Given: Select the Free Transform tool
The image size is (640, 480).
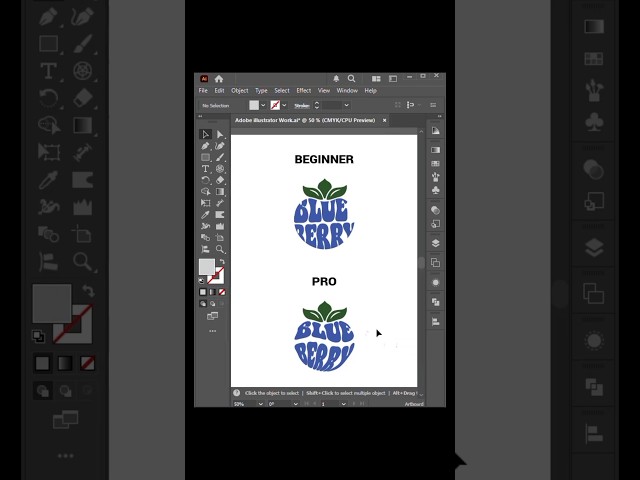Looking at the screenshot, I should [205, 203].
